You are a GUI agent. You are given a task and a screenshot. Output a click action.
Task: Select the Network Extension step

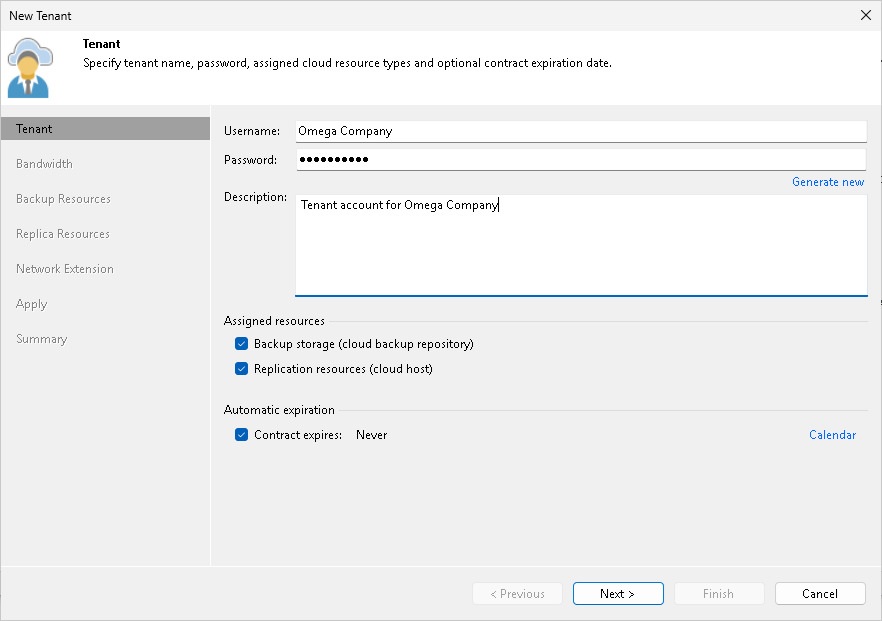(x=64, y=268)
